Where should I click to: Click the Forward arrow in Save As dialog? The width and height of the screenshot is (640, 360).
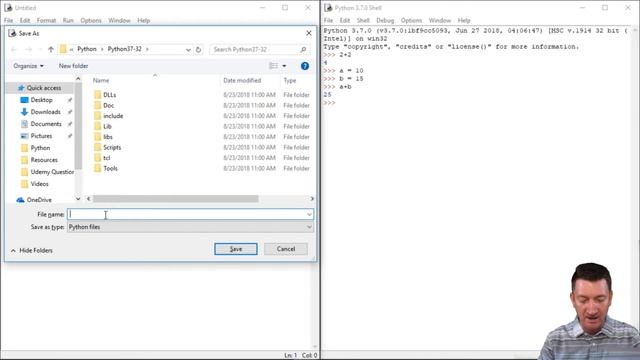(x=28, y=49)
